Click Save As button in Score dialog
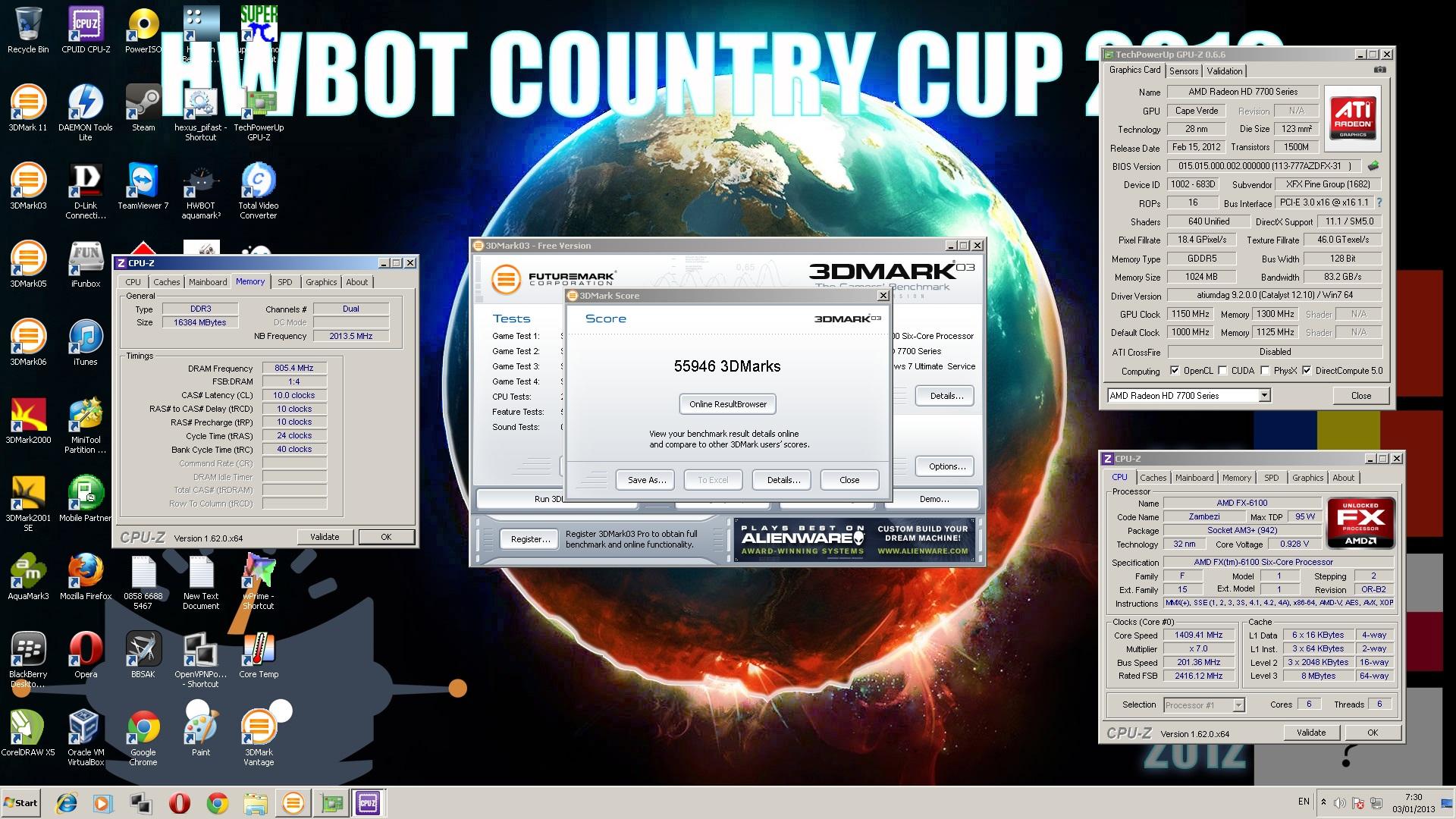 pos(647,480)
